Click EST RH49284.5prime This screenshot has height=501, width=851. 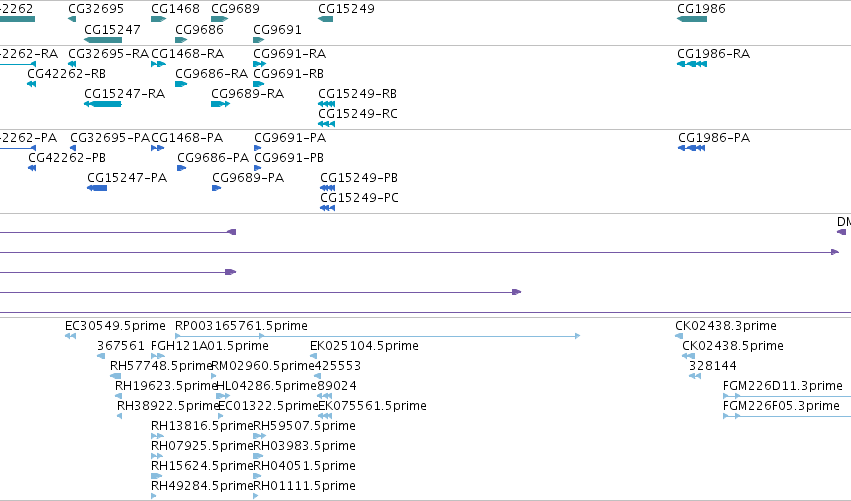[202, 486]
